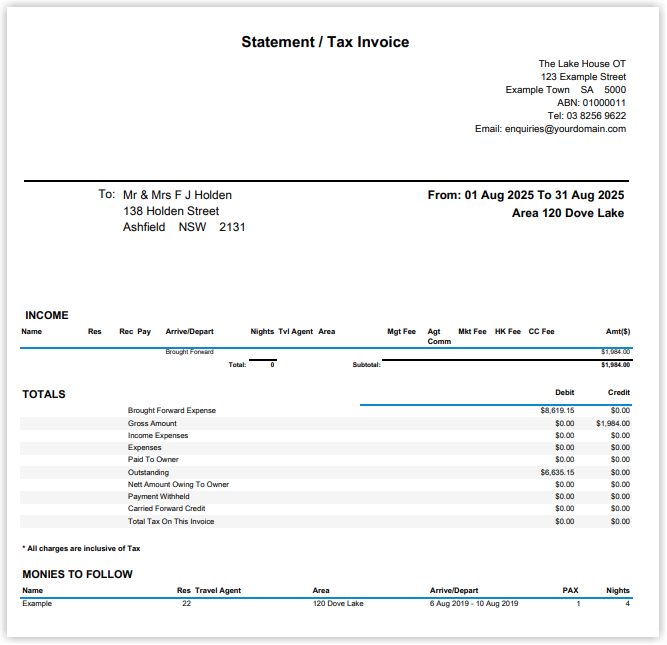Click the 'Area 120 Dove Lake' heading
Screen dimensions: 667x645
[568, 213]
